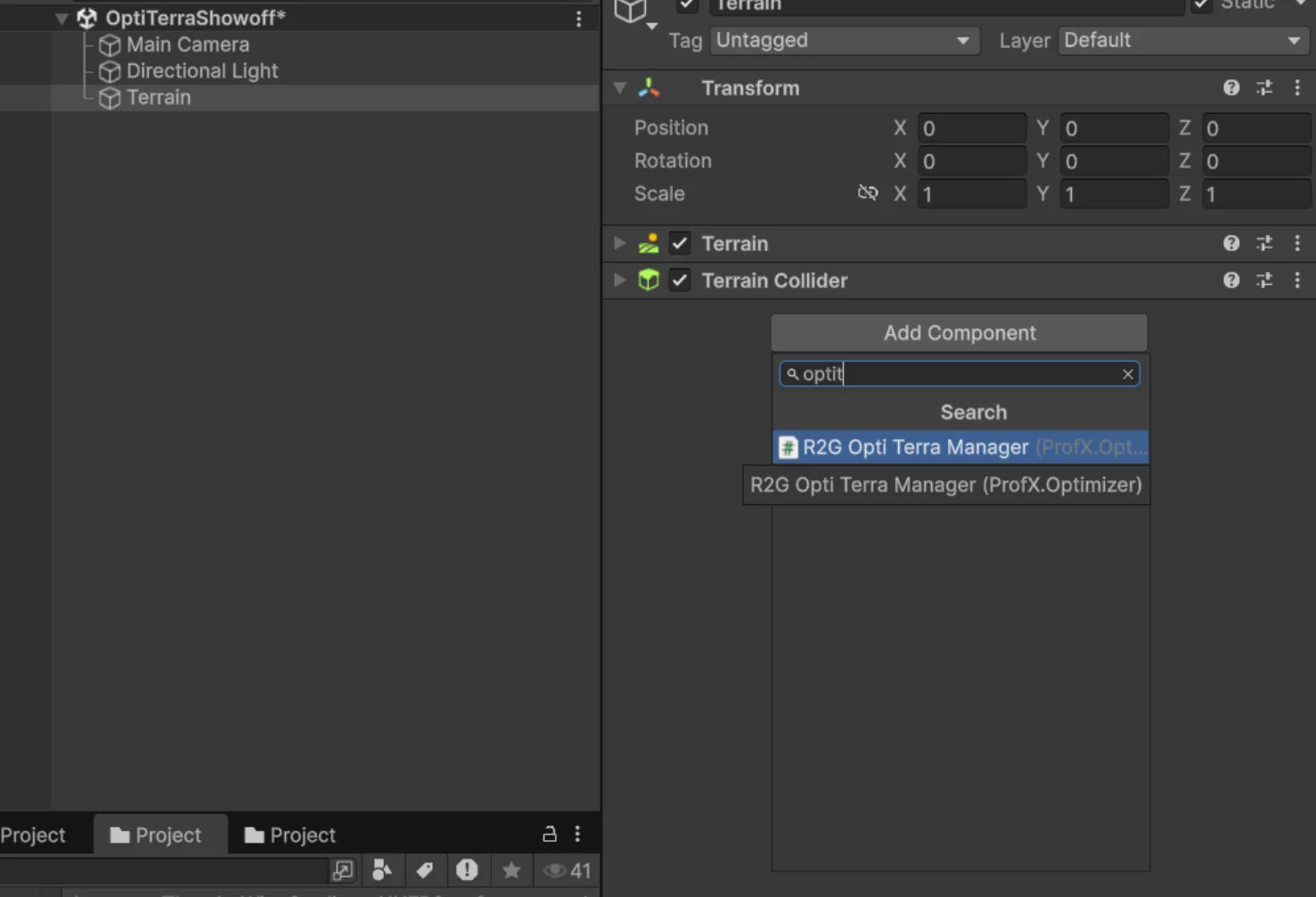1316x897 pixels.
Task: Edit Position Y field
Action: pos(1115,128)
